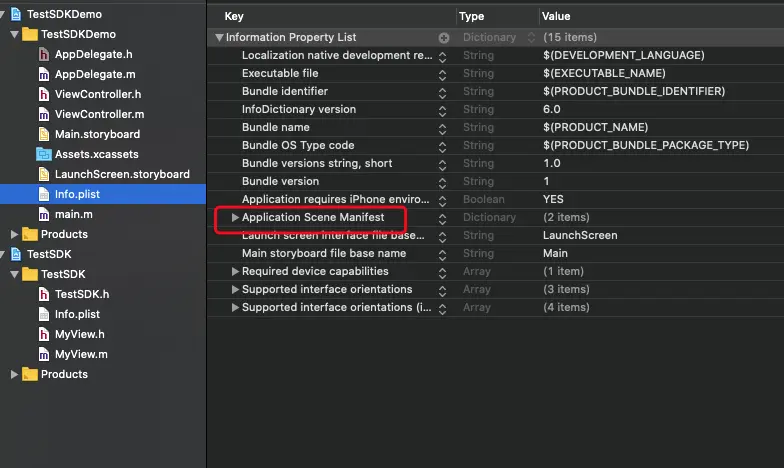This screenshot has width=784, height=468.
Task: Click the add button on Information Property List
Action: pos(443,37)
